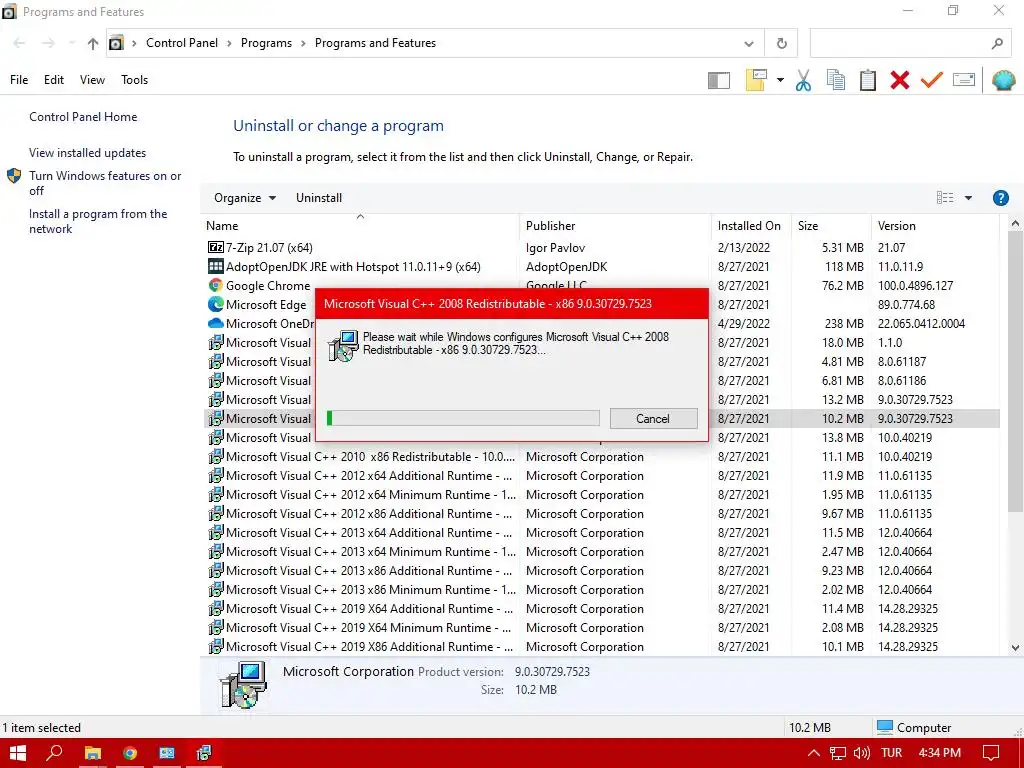Screen dimensions: 1024x768
Task: Open the recent locations dropdown arrow
Action: (72, 44)
